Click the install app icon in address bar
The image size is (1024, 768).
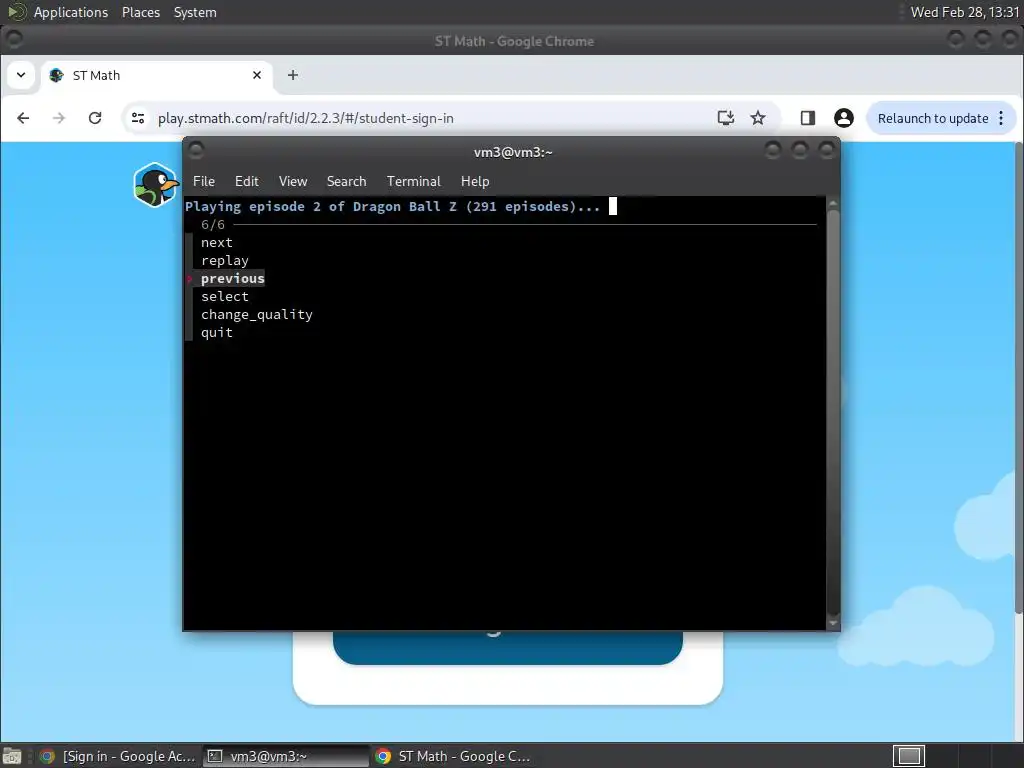click(726, 118)
